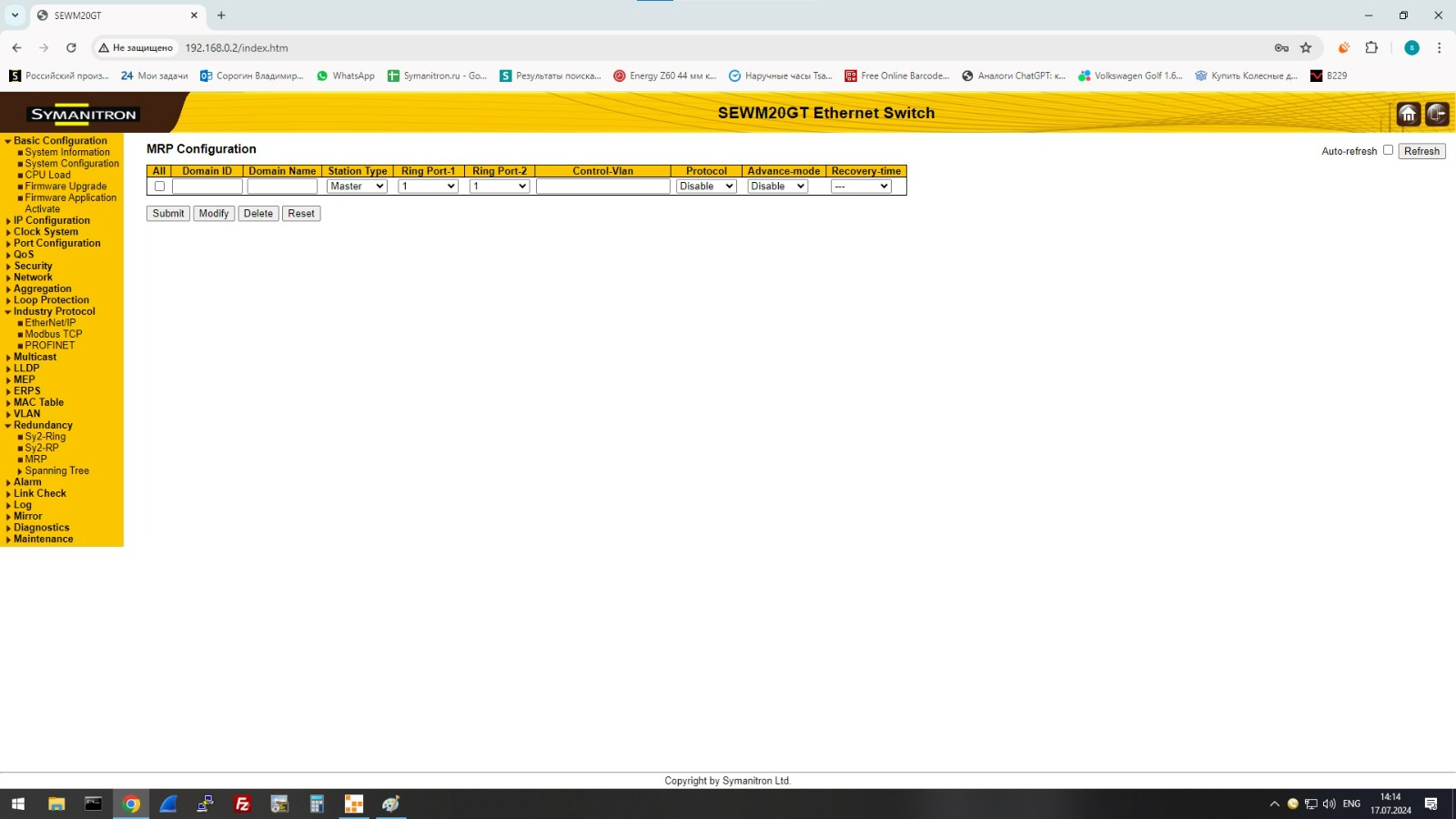Viewport: 1456px width, 819px height.
Task: Open the Advance-mode dropdown
Action: 777,187
